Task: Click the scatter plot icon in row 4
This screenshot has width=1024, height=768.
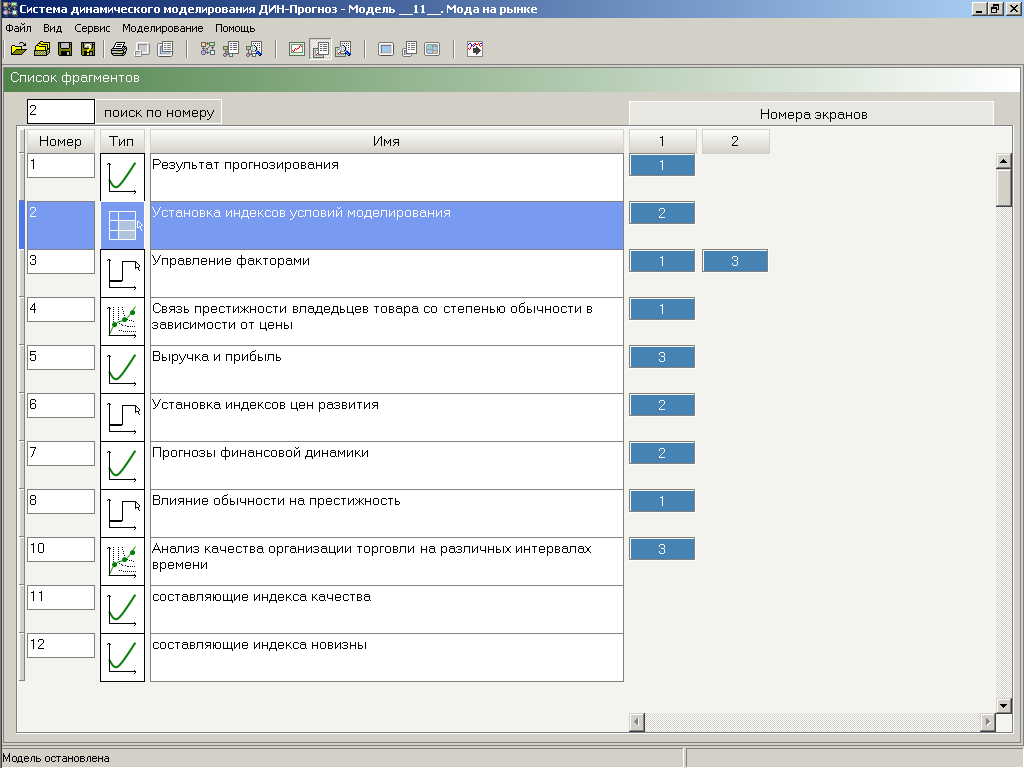Action: 122,321
